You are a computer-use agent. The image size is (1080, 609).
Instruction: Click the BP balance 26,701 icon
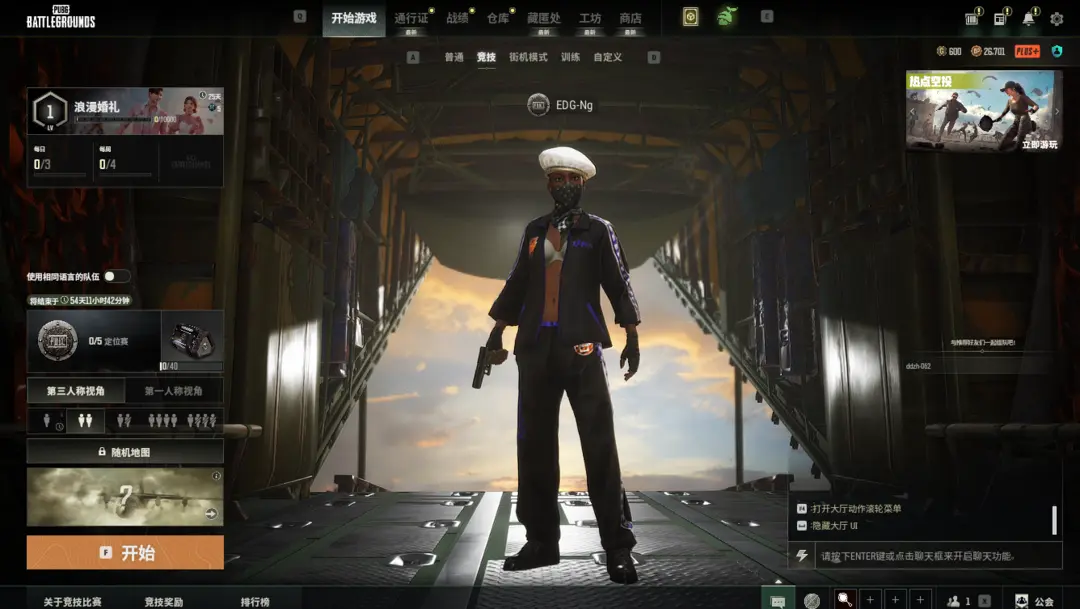tap(976, 51)
